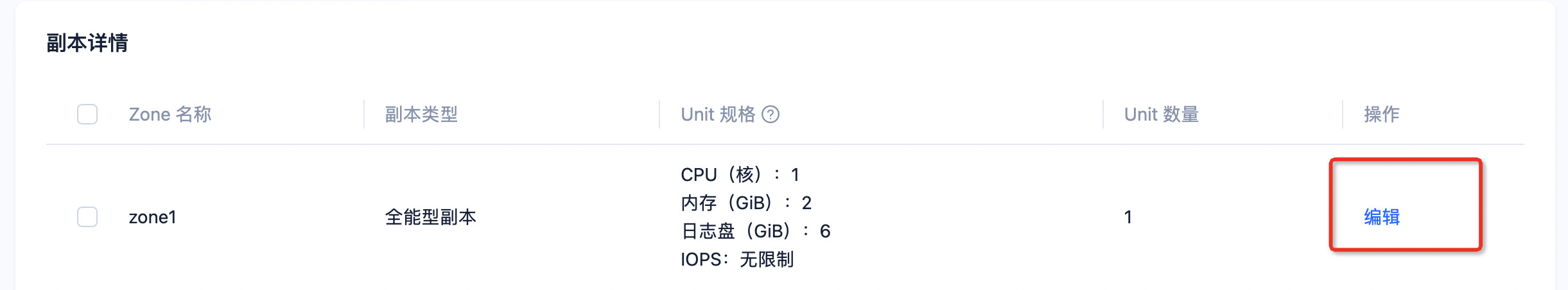1568x290 pixels.
Task: Click the 内存（GiB）: 2 specification line
Action: pos(746,203)
